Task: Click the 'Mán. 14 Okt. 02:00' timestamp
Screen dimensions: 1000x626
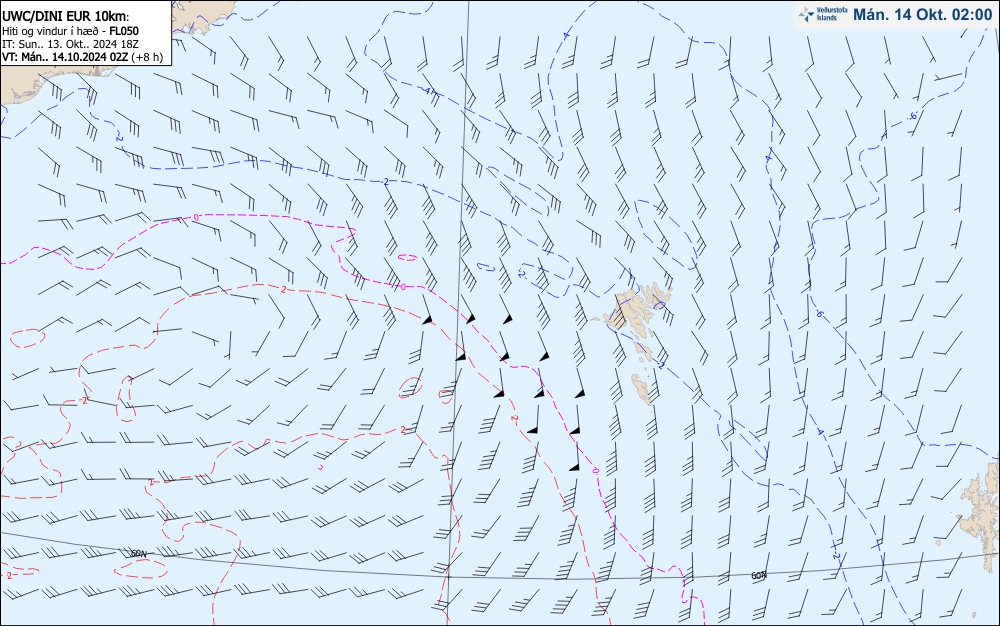Action: pyautogui.click(x=922, y=15)
